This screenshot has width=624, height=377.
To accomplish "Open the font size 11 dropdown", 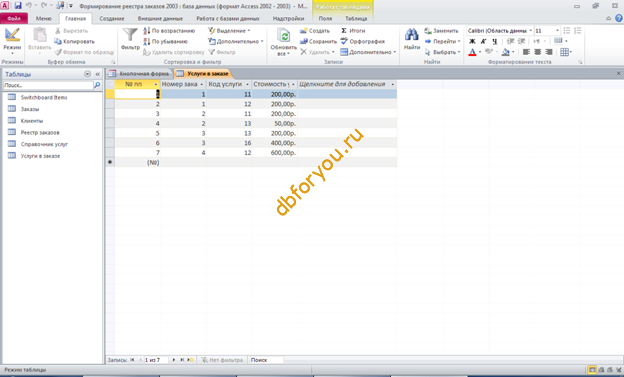I will pos(557,31).
